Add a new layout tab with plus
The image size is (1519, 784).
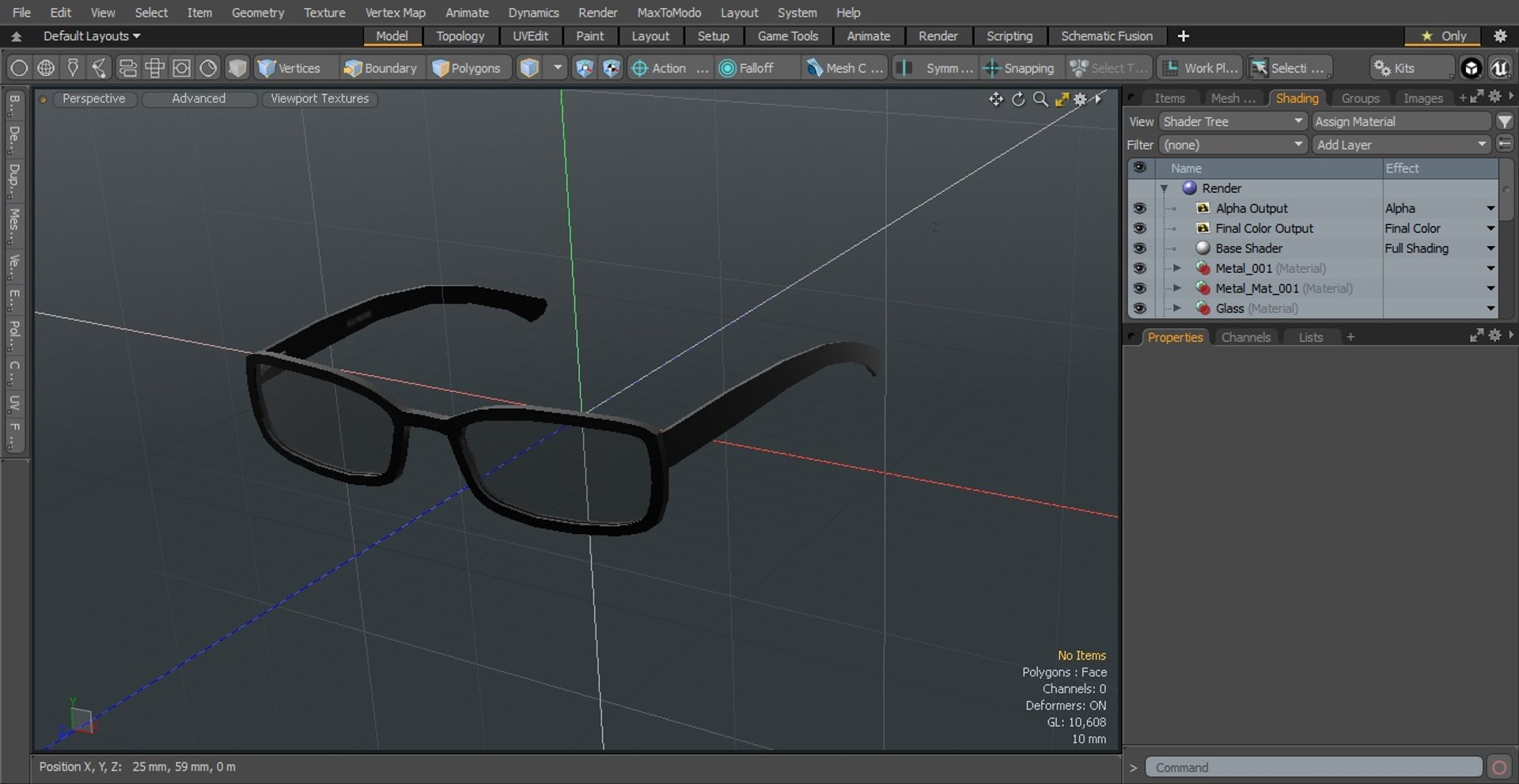point(1183,36)
